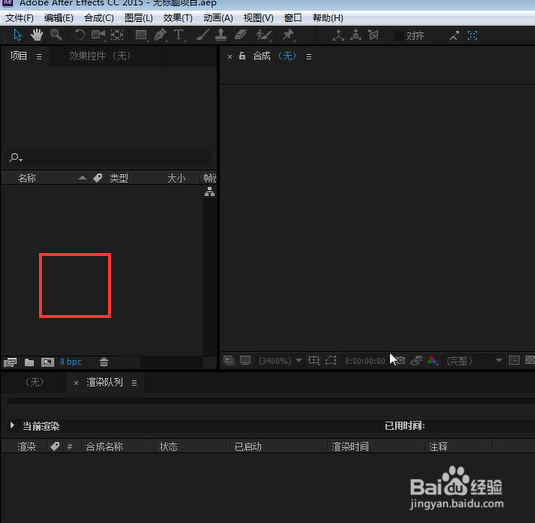Select the Type text tool

[179, 35]
